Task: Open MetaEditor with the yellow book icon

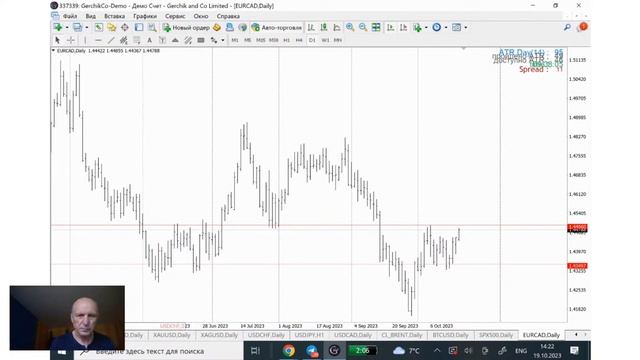Action: 217,27
